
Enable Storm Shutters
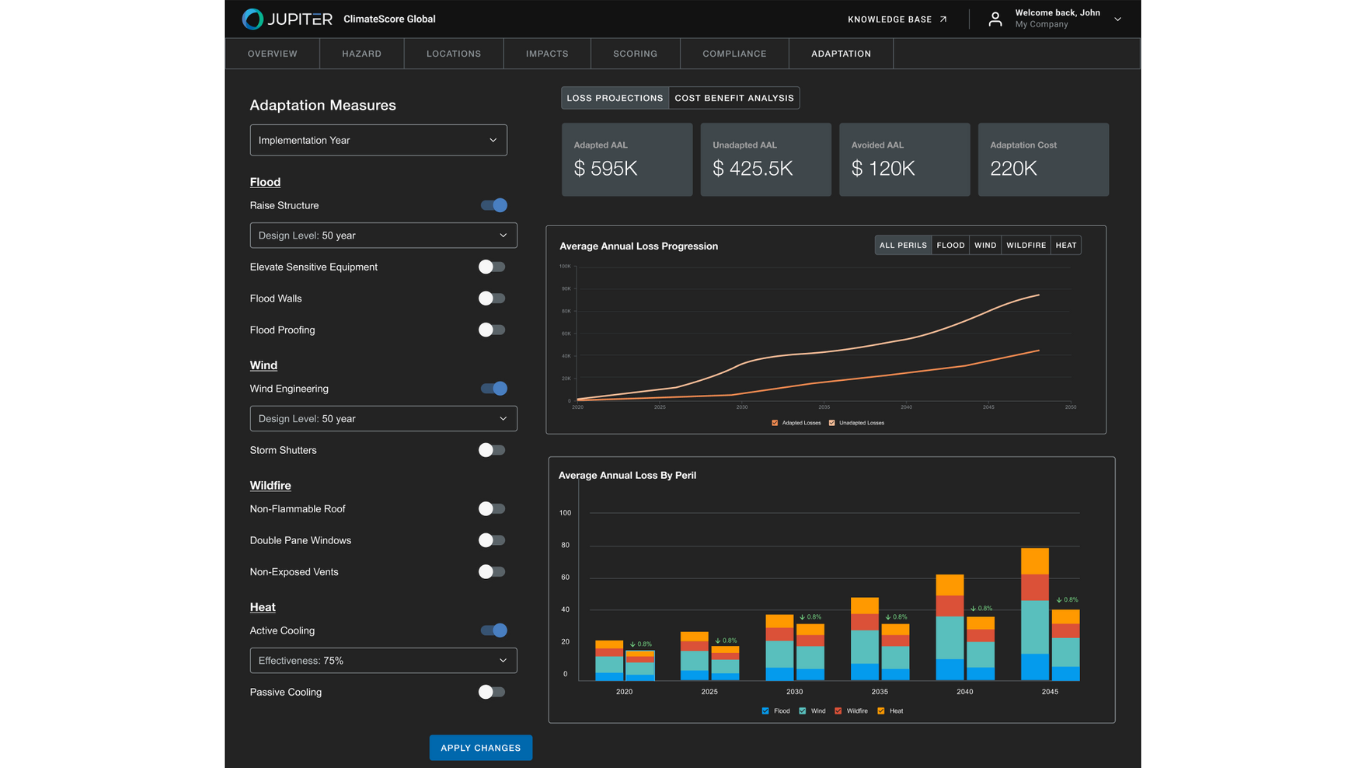point(491,450)
